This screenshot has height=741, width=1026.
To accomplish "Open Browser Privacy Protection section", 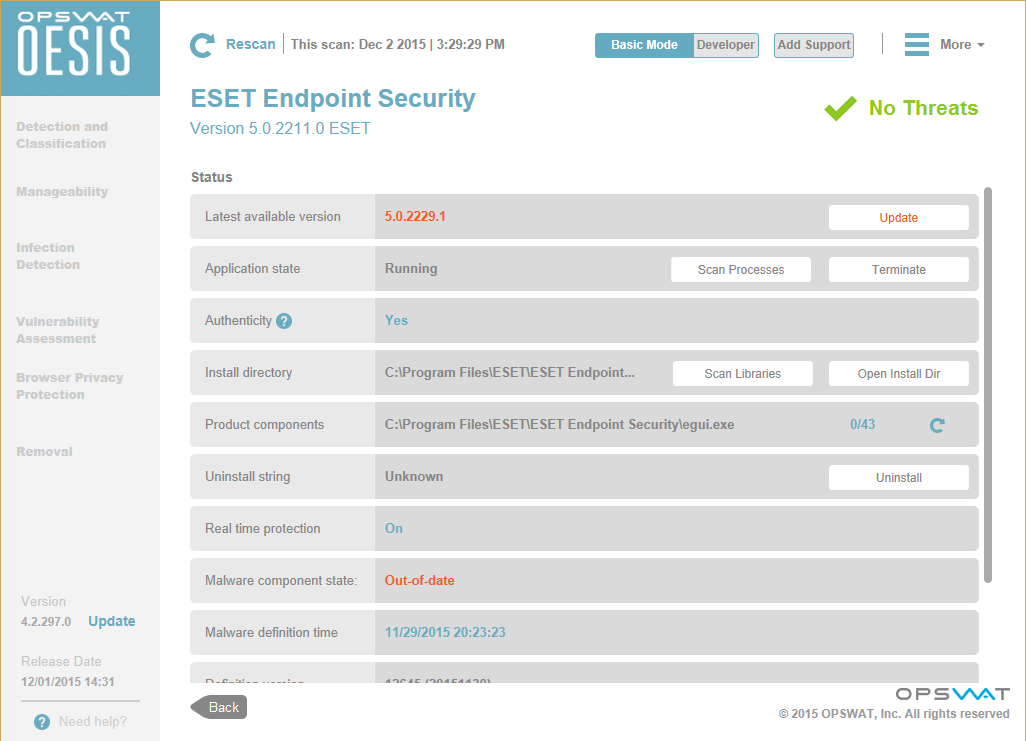I will coord(69,386).
